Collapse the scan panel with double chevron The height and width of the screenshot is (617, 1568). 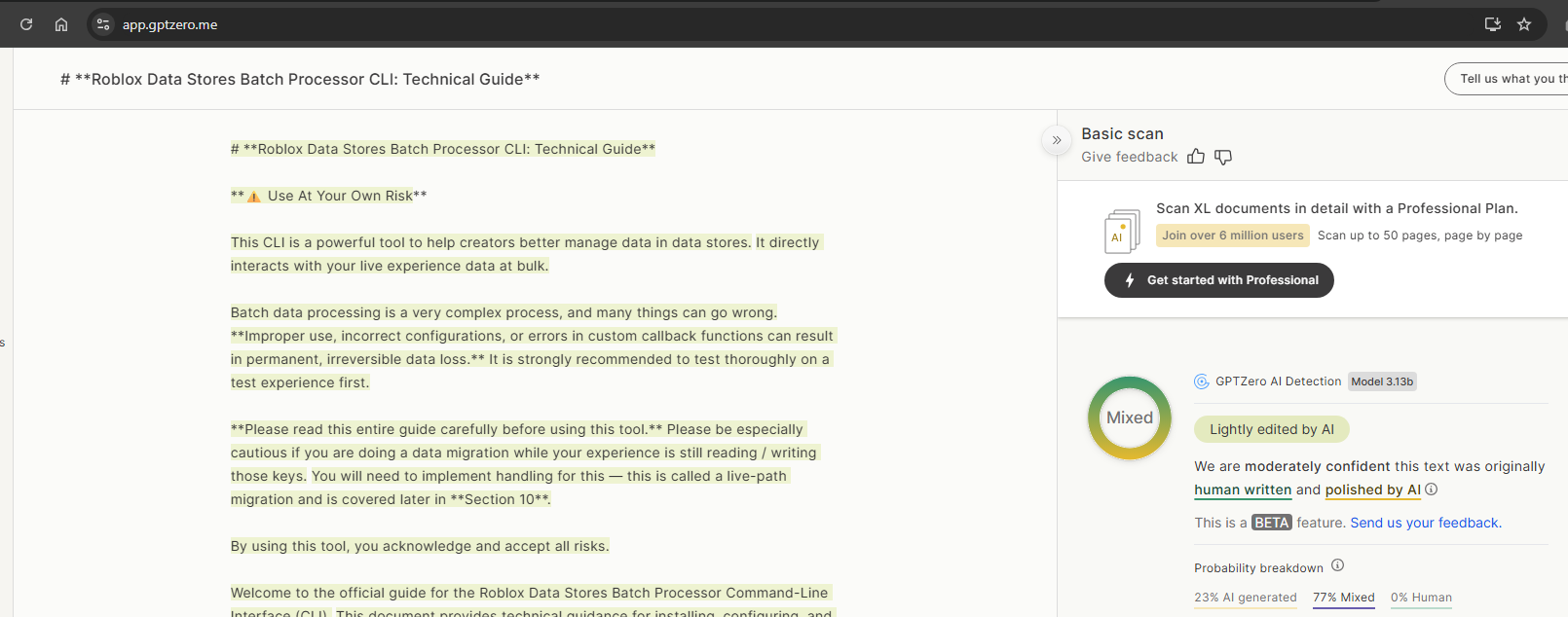(x=1057, y=140)
